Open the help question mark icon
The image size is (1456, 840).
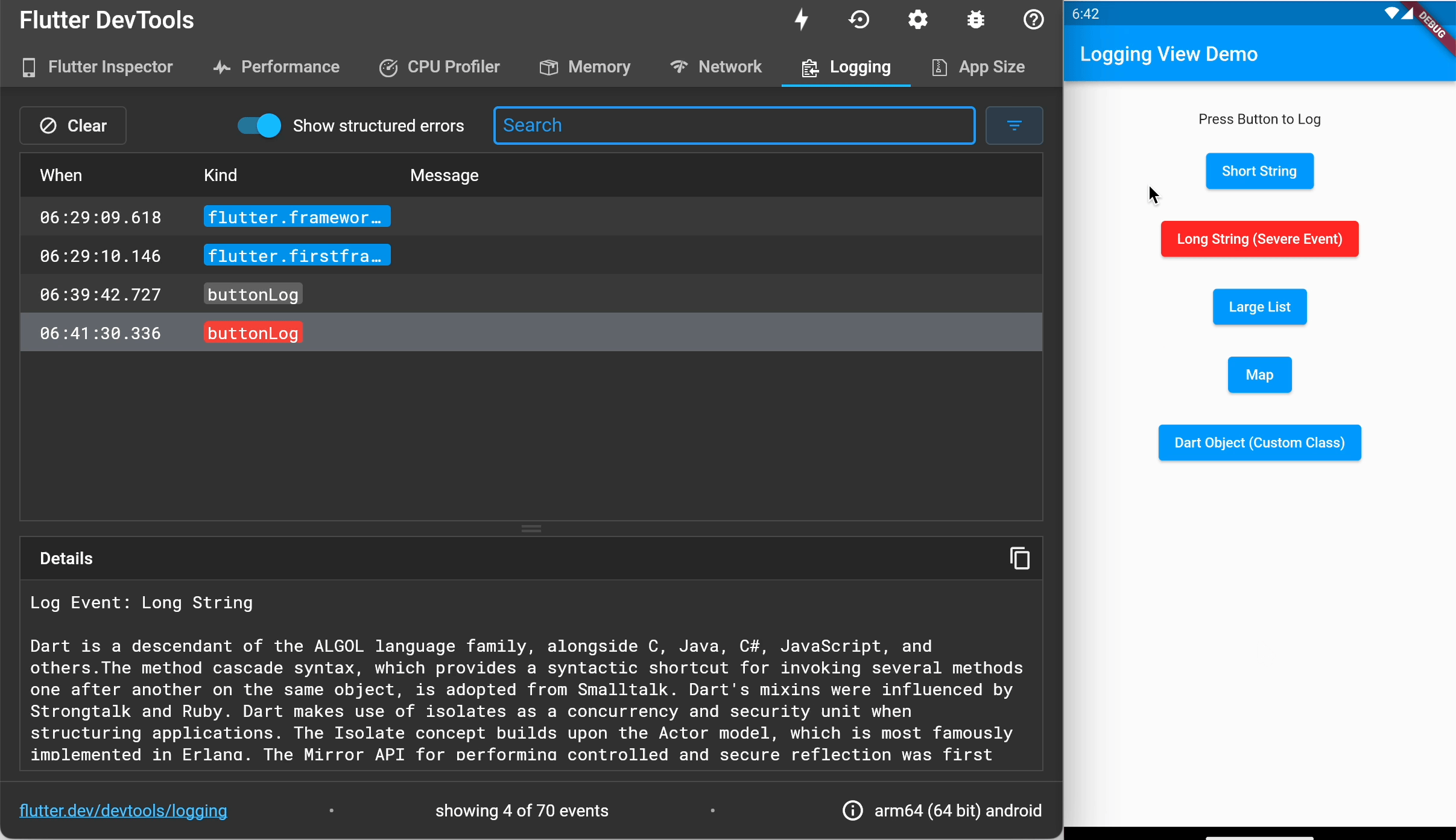click(1033, 20)
